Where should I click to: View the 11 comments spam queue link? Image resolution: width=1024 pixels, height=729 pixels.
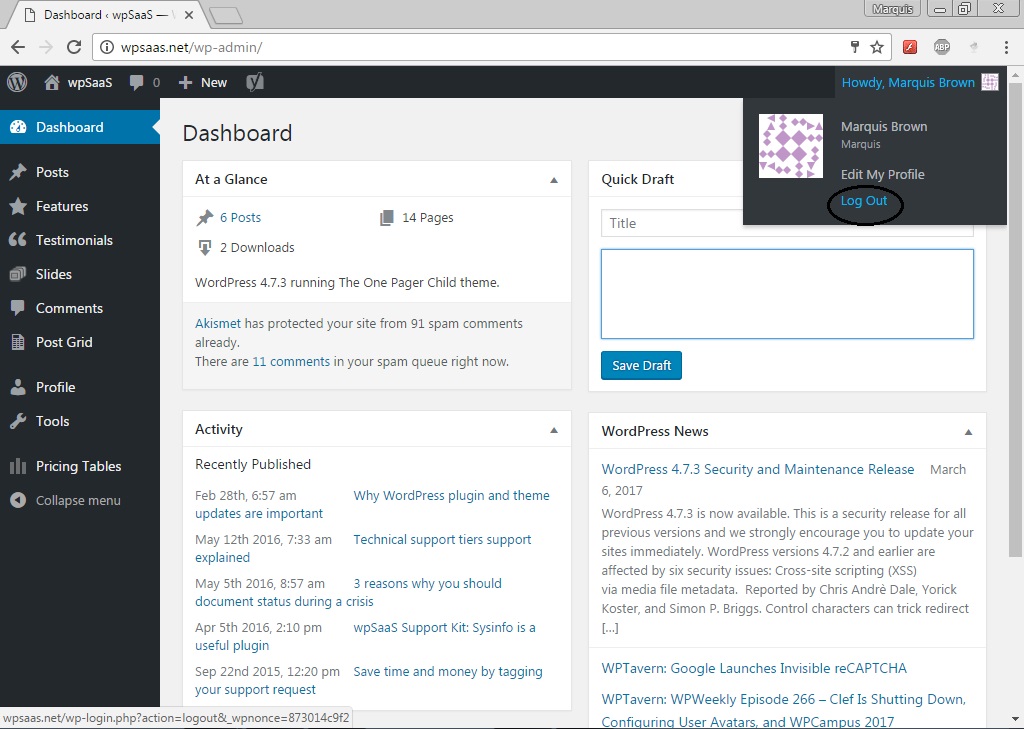click(291, 361)
